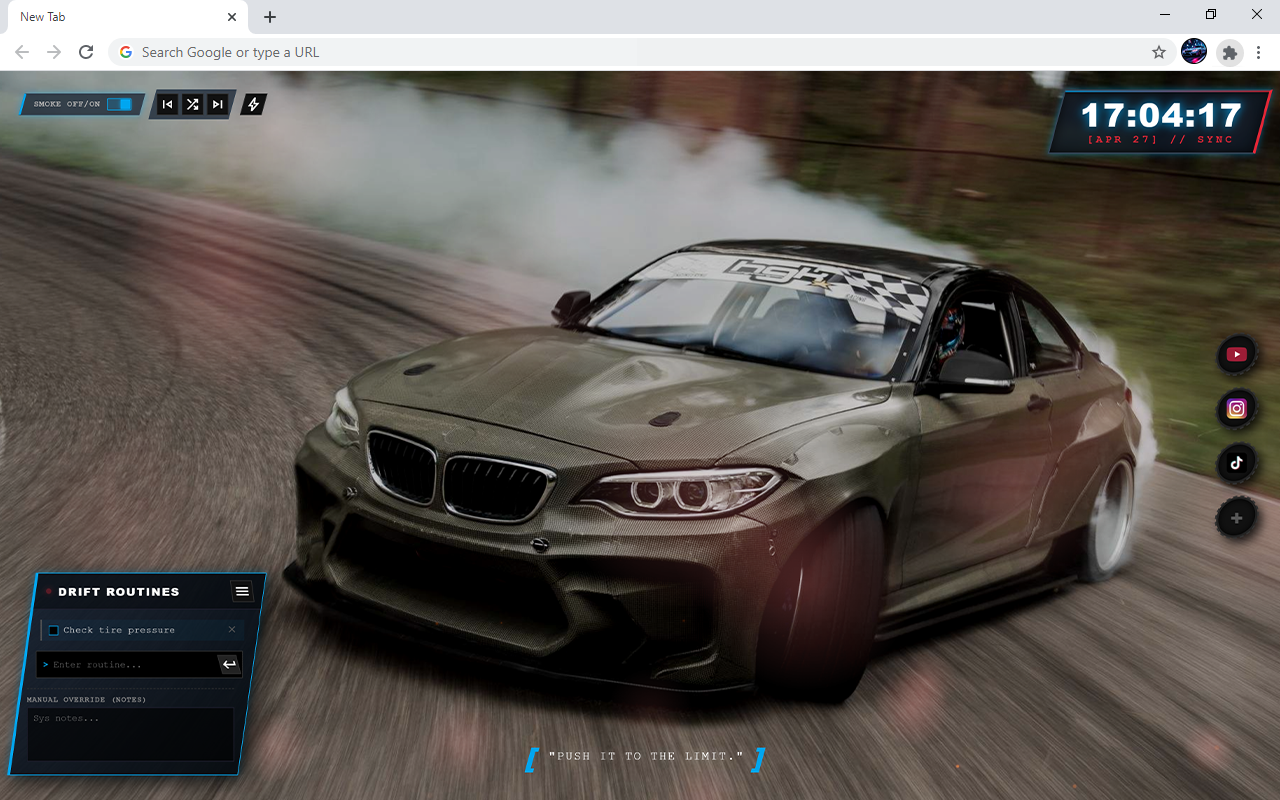Add a new shortcut with plus button
The image size is (1280, 800).
point(1237,518)
